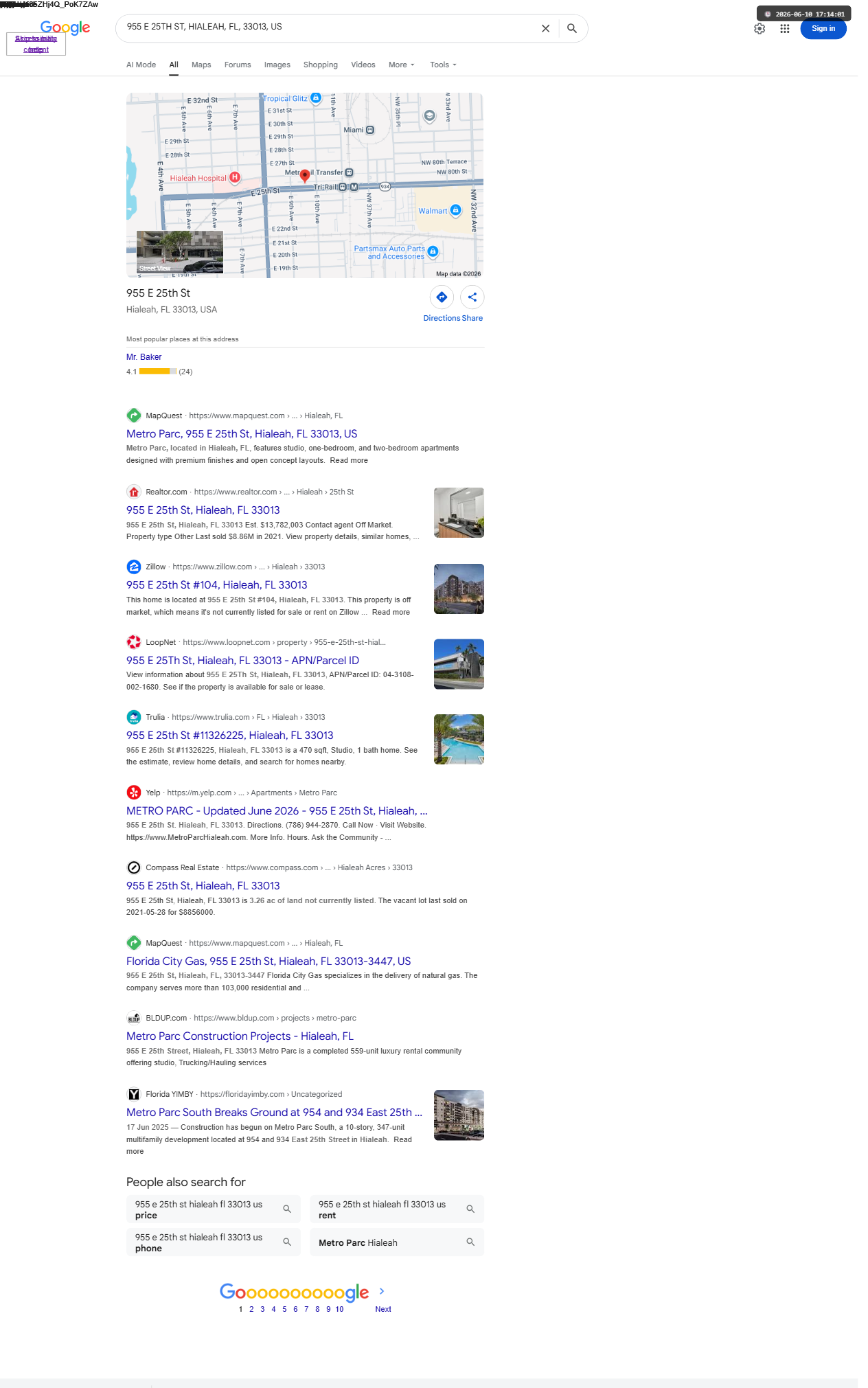
Task: Open Realtor.com '955 E 25th St' result
Action: [x=203, y=510]
